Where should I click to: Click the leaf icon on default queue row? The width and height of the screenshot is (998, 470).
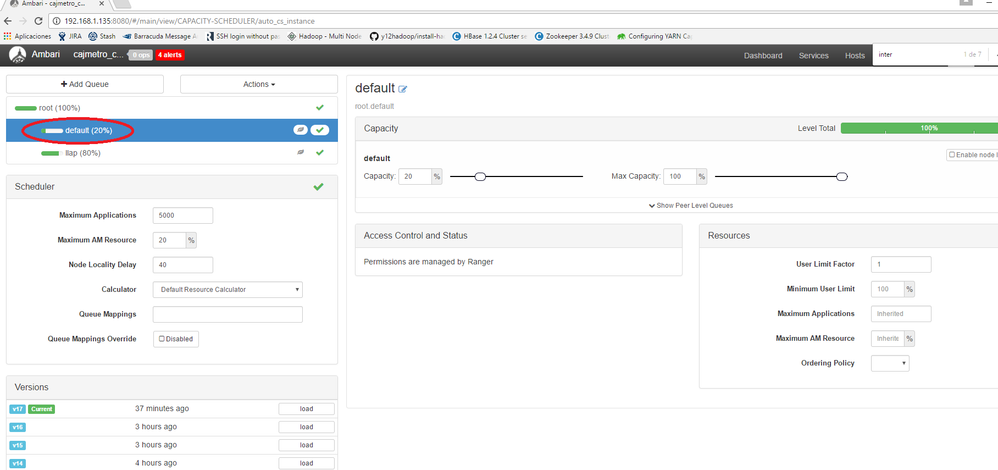pos(300,130)
